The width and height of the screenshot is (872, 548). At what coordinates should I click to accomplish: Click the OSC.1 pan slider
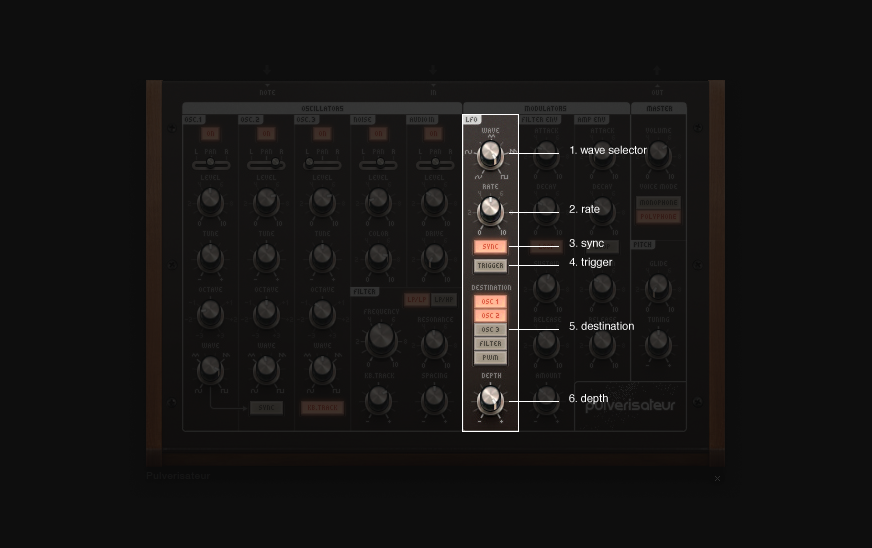tap(211, 164)
